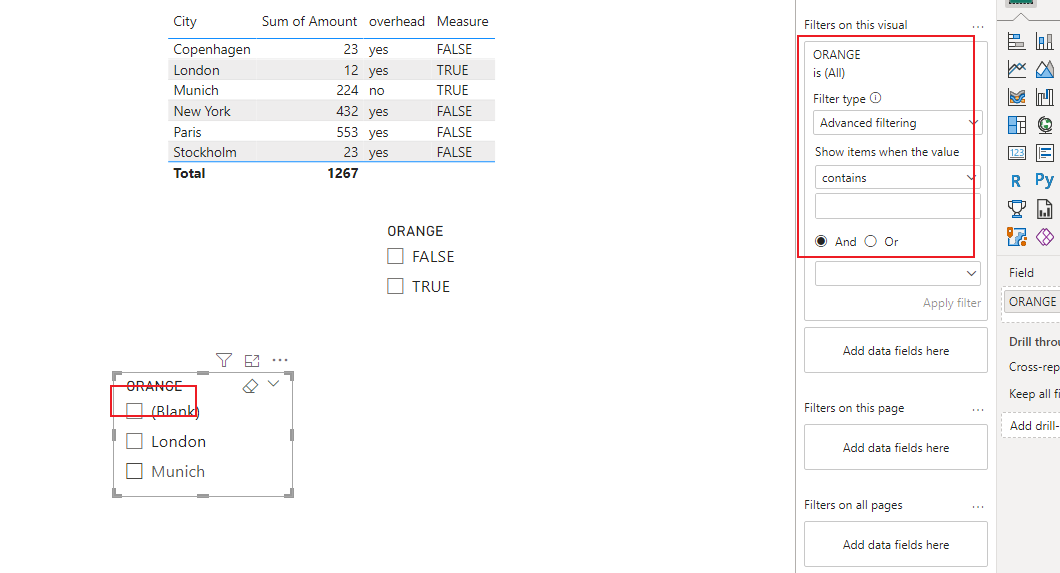Clear slicer selections with eraser icon
This screenshot has height=573, width=1060.
click(x=250, y=386)
